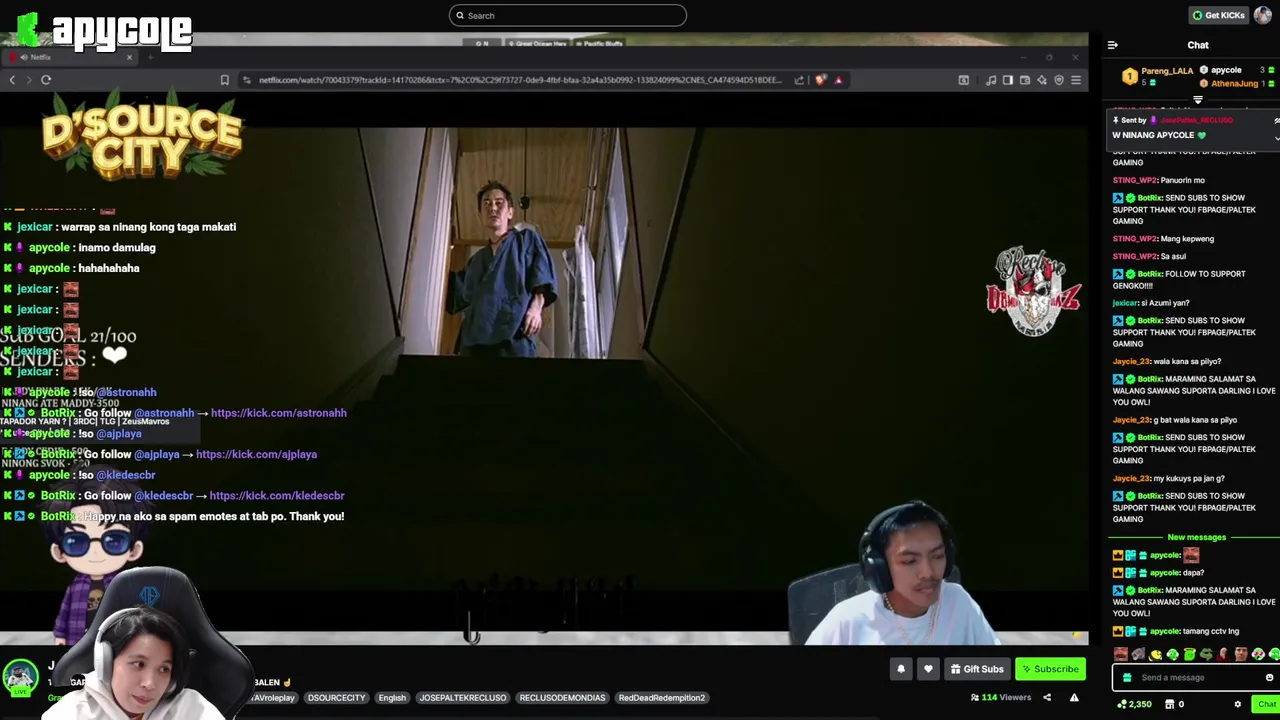Screen dimensions: 1280x720
Task: Reload the Netflix page in browser
Action: [46, 80]
